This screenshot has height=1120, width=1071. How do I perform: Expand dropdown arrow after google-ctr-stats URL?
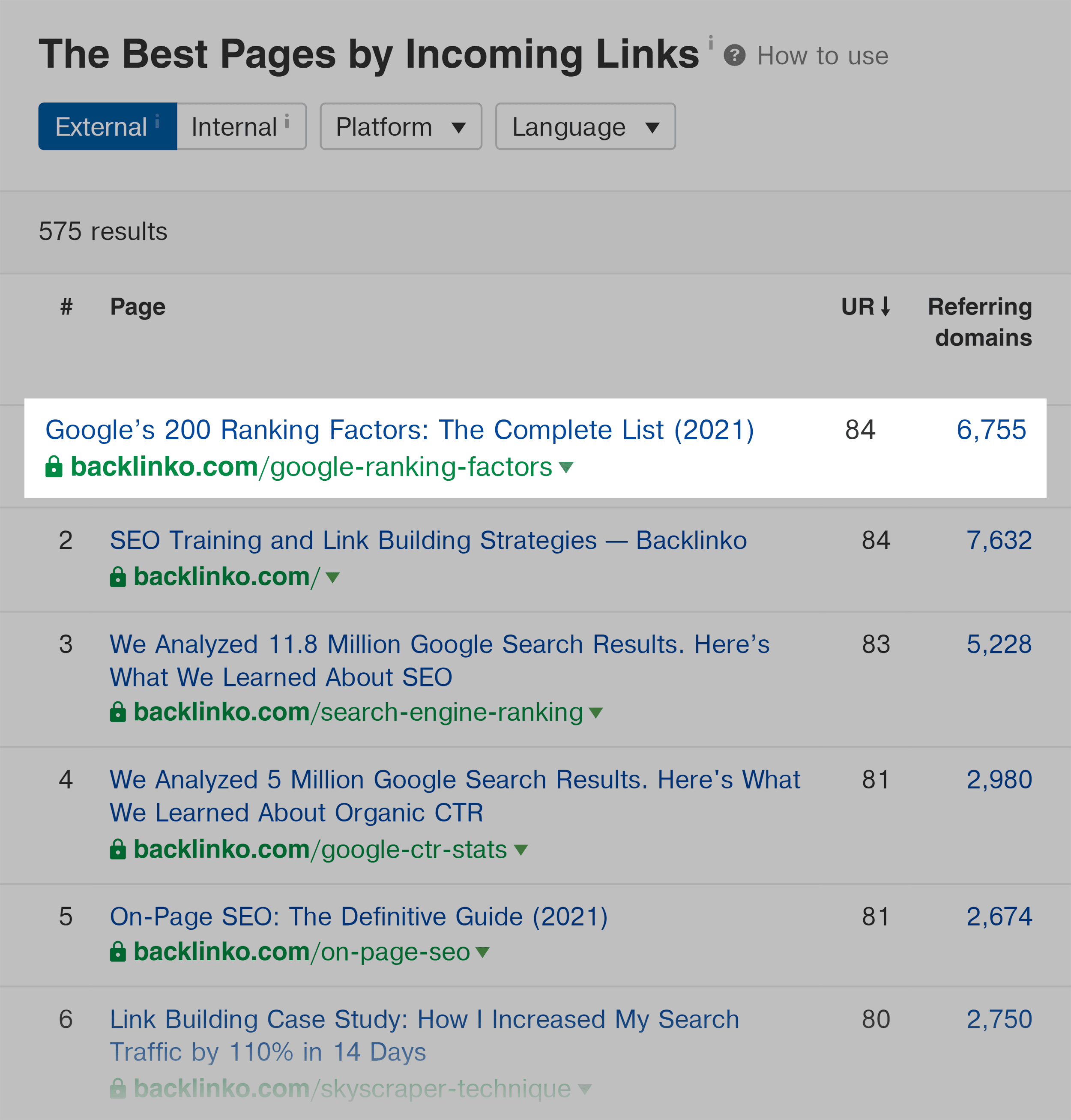pos(520,850)
